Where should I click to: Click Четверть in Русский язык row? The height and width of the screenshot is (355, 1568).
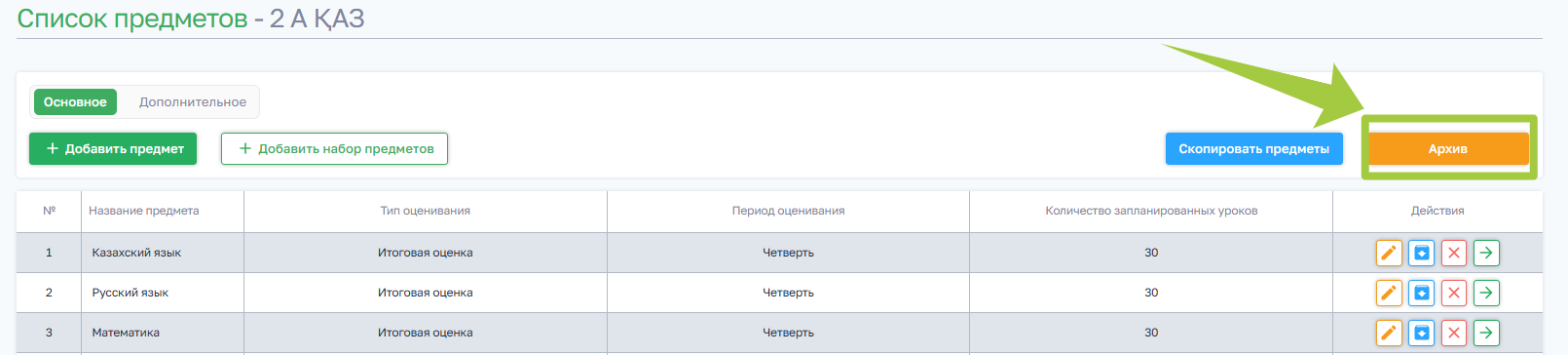[789, 293]
